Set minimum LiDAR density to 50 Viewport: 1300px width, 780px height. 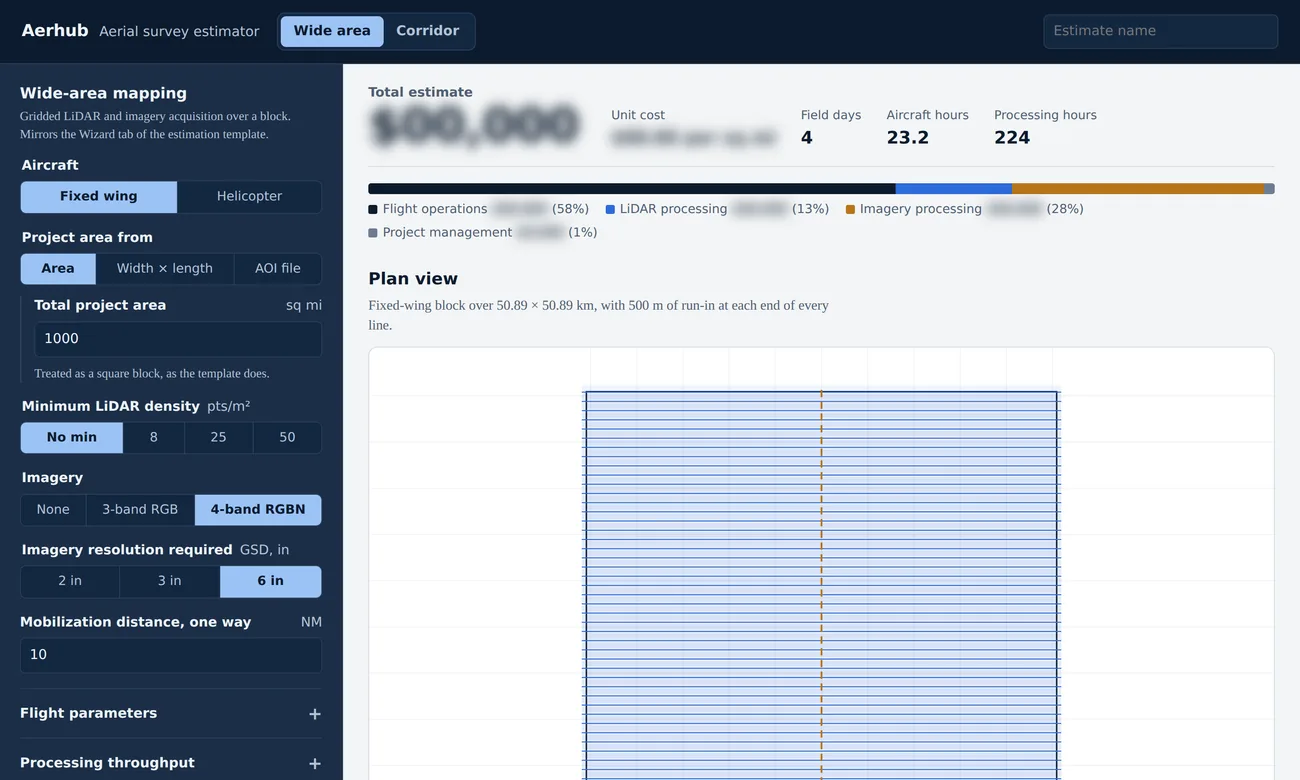[x=287, y=438]
